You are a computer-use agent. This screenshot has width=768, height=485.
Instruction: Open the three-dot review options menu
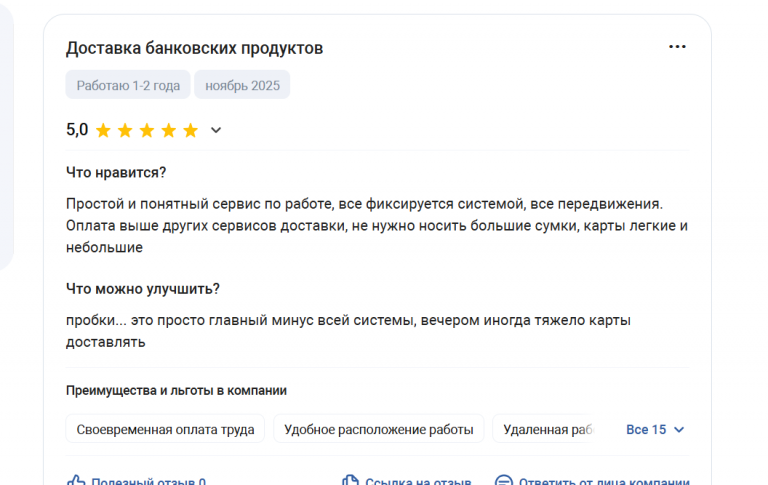coord(677,47)
